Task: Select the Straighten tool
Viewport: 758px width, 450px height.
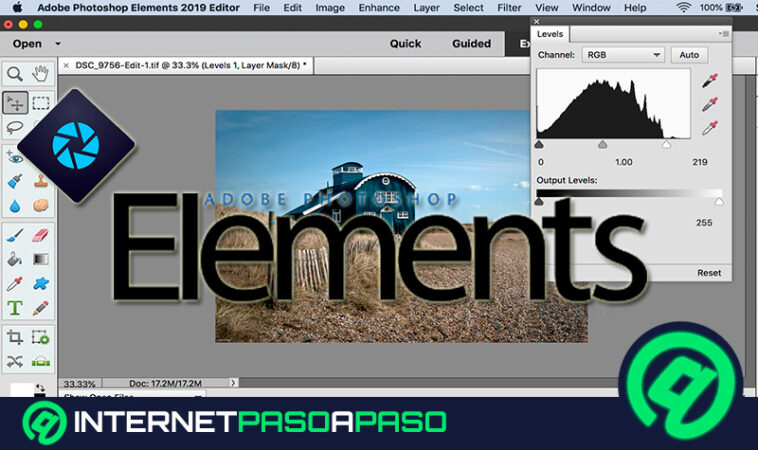Action: coord(41,361)
